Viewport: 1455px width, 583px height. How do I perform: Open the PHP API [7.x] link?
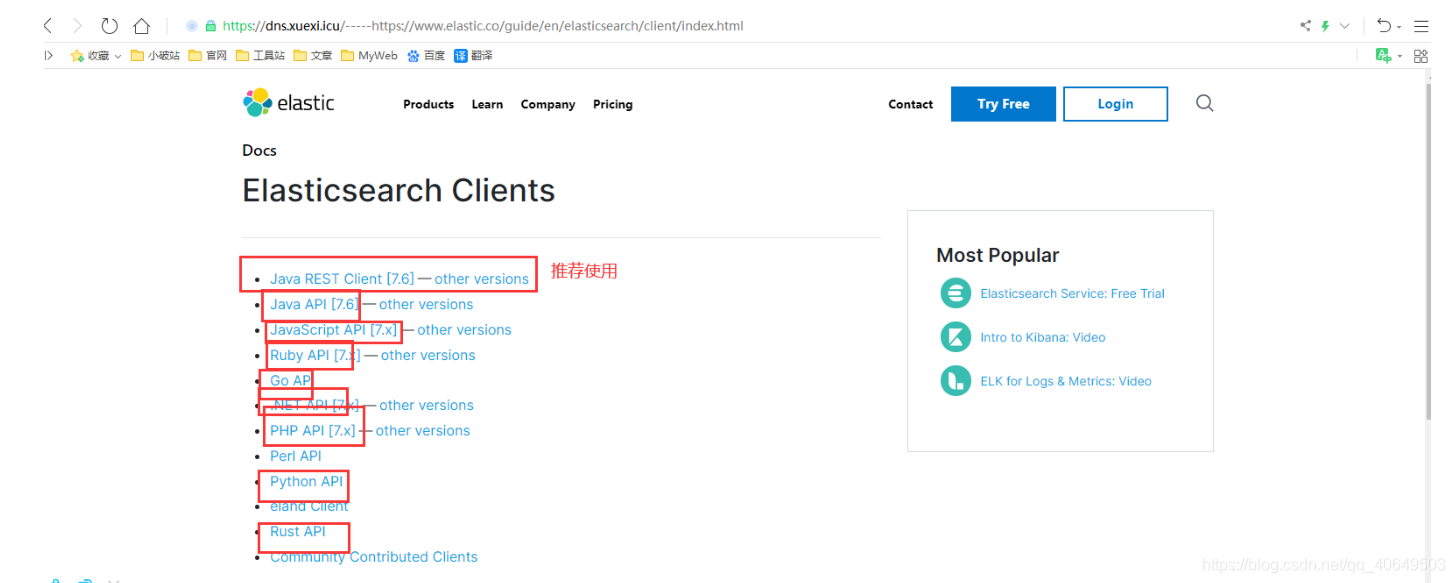[x=312, y=431]
